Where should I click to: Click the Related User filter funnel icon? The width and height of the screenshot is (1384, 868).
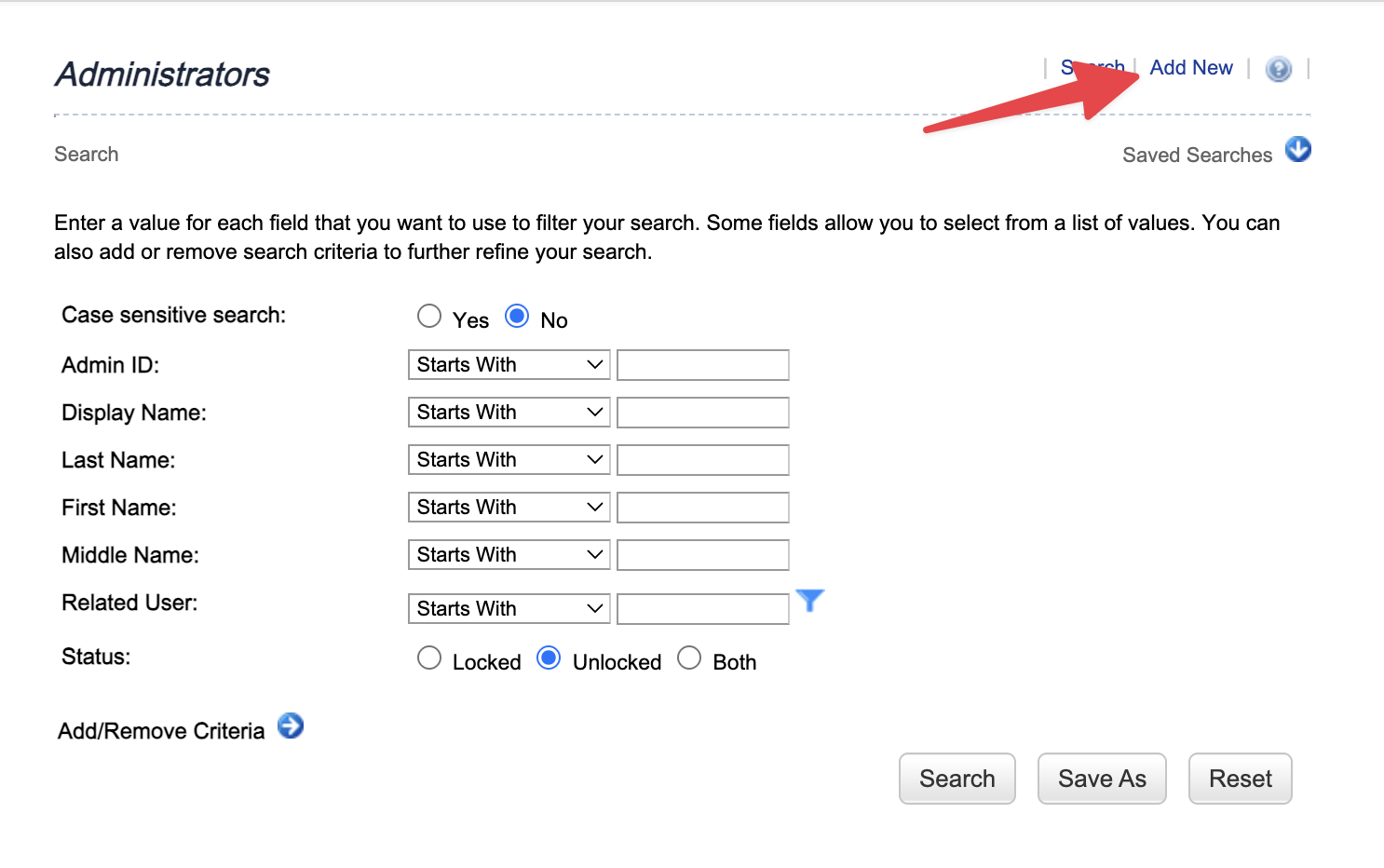click(x=810, y=601)
